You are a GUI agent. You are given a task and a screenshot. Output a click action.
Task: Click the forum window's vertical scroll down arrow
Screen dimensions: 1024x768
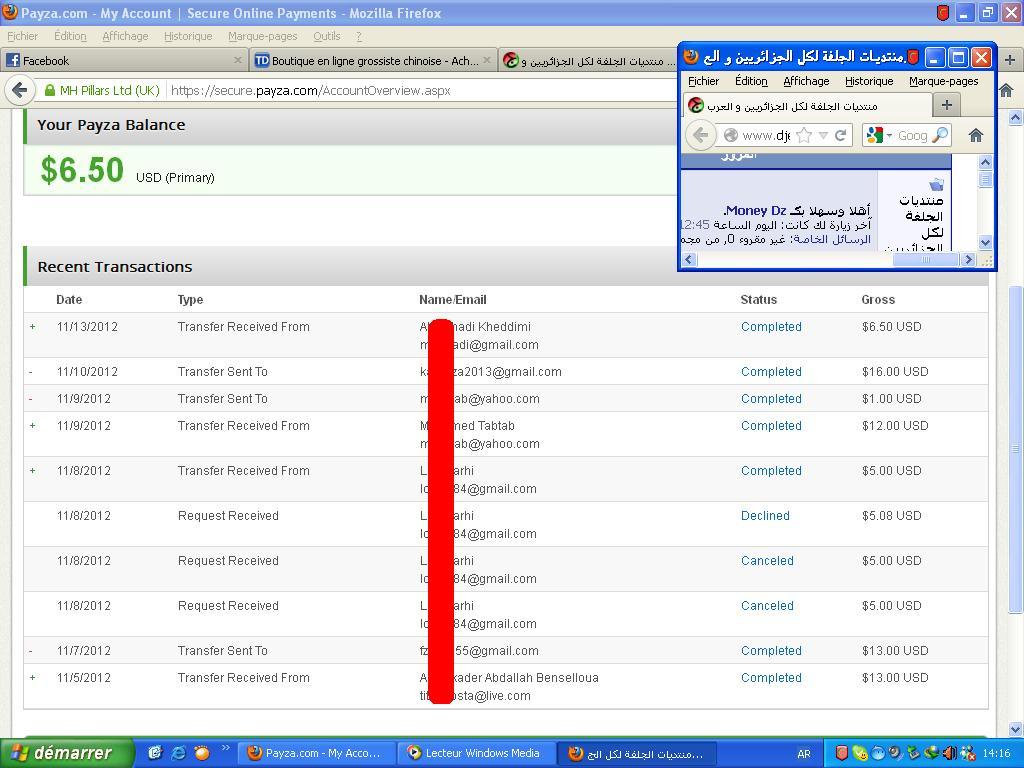point(985,242)
